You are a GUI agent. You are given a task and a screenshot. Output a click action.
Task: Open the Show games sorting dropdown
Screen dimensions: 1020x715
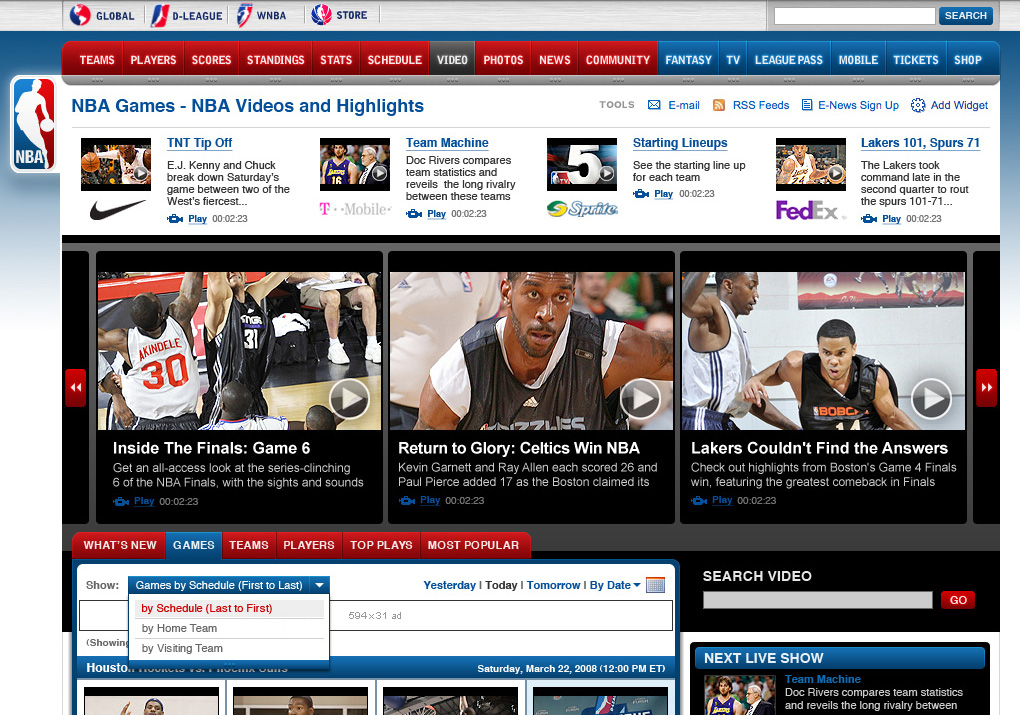click(x=228, y=585)
